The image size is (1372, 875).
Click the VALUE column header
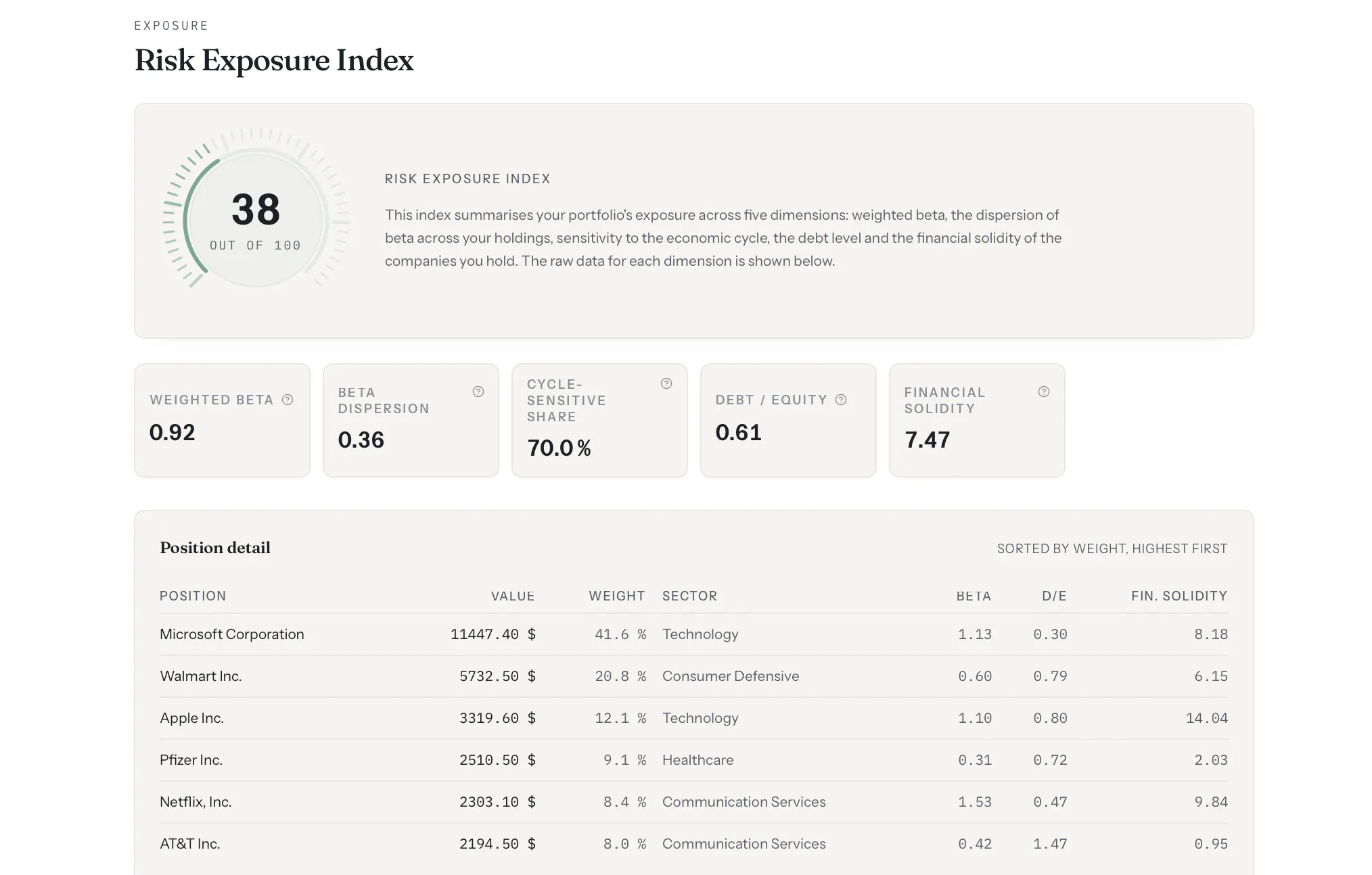[513, 596]
